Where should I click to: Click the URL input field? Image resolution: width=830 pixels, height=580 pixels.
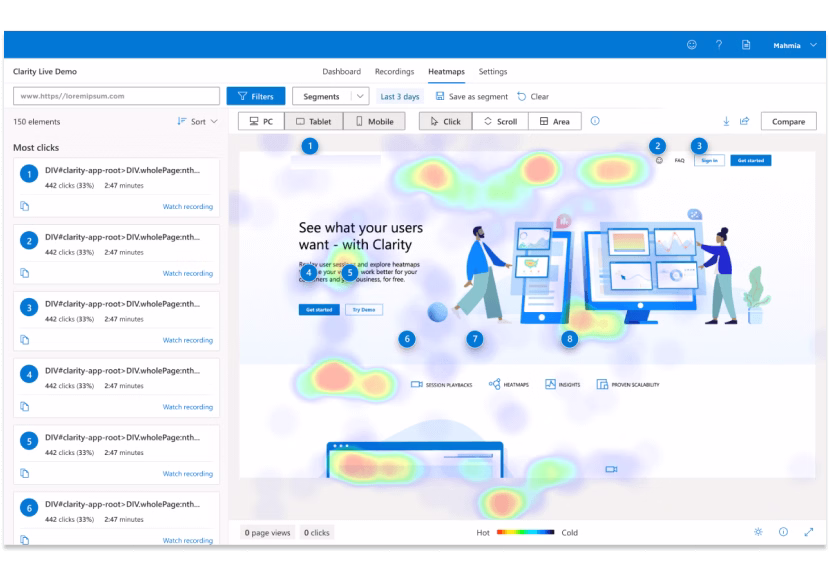(116, 96)
